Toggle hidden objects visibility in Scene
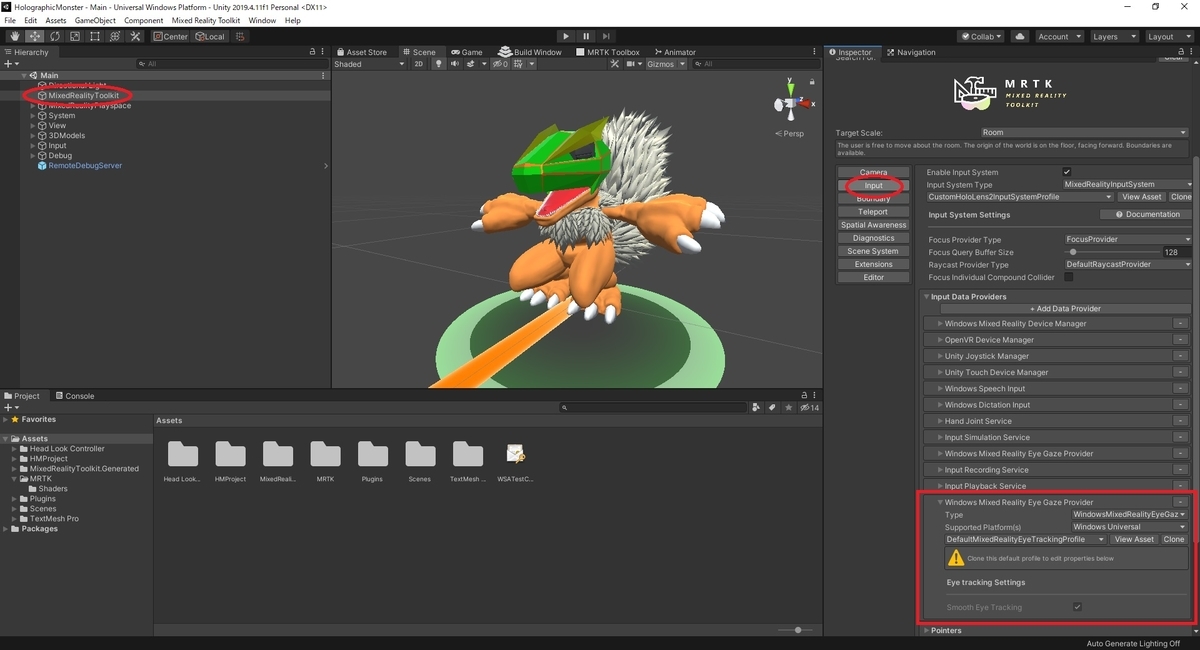Image resolution: width=1200 pixels, height=650 pixels. click(x=498, y=64)
